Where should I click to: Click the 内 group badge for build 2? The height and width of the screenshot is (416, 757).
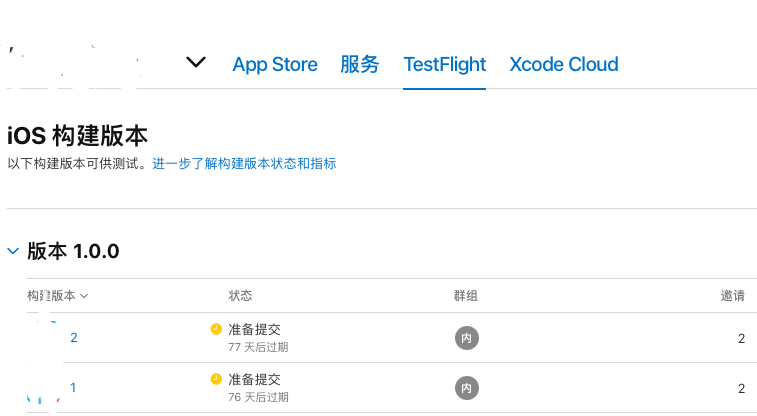(466, 338)
